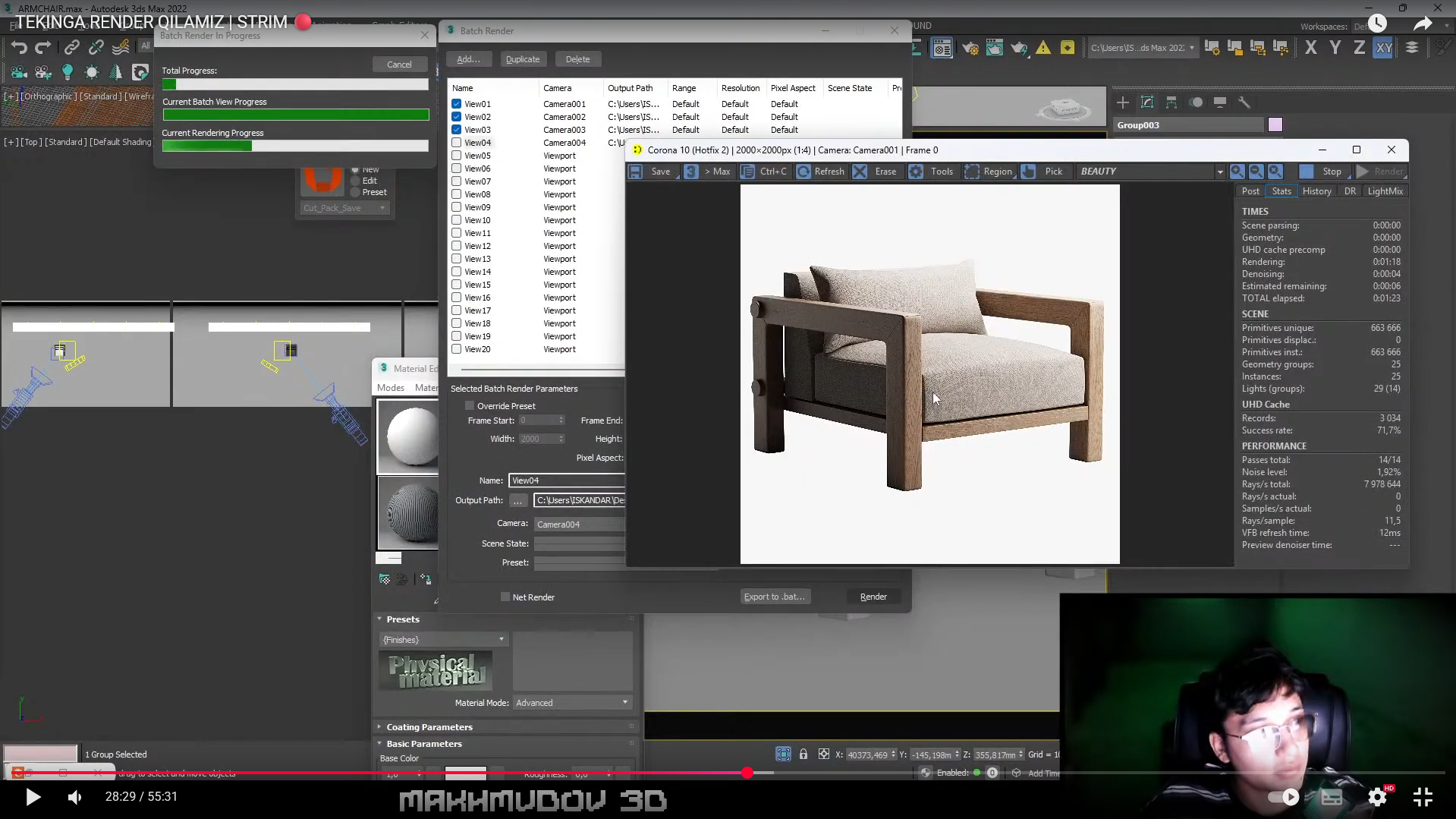This screenshot has height=819, width=1456.
Task: Select the Unlink tool icon
Action: pyautogui.click(x=96, y=47)
